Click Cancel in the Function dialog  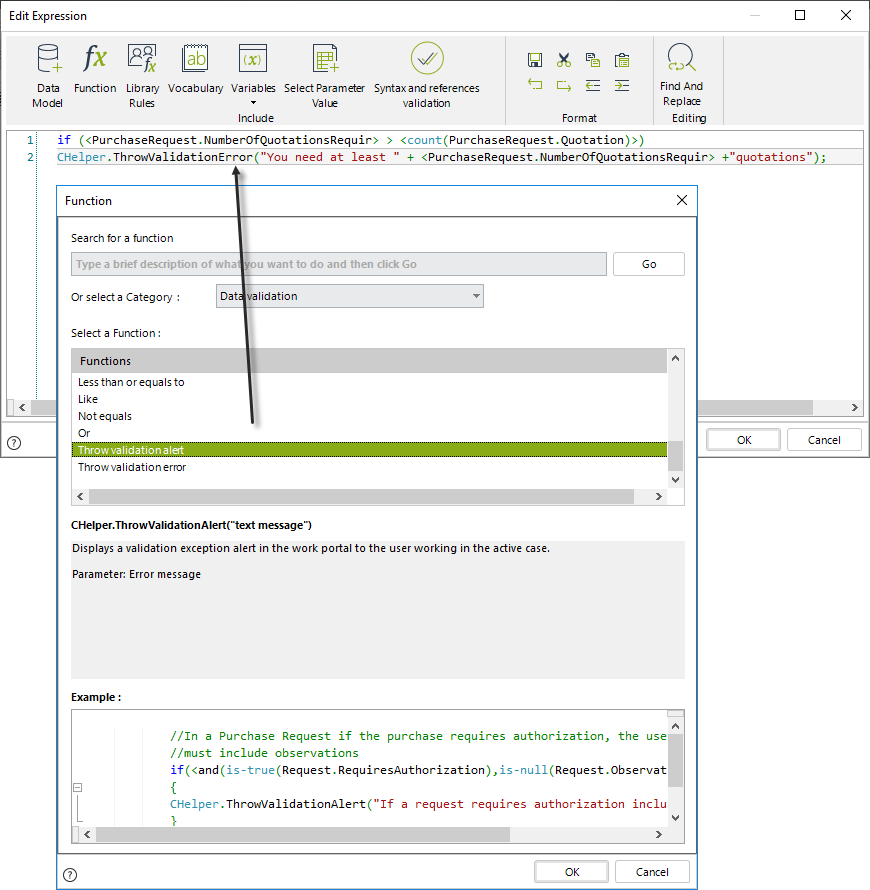click(652, 872)
